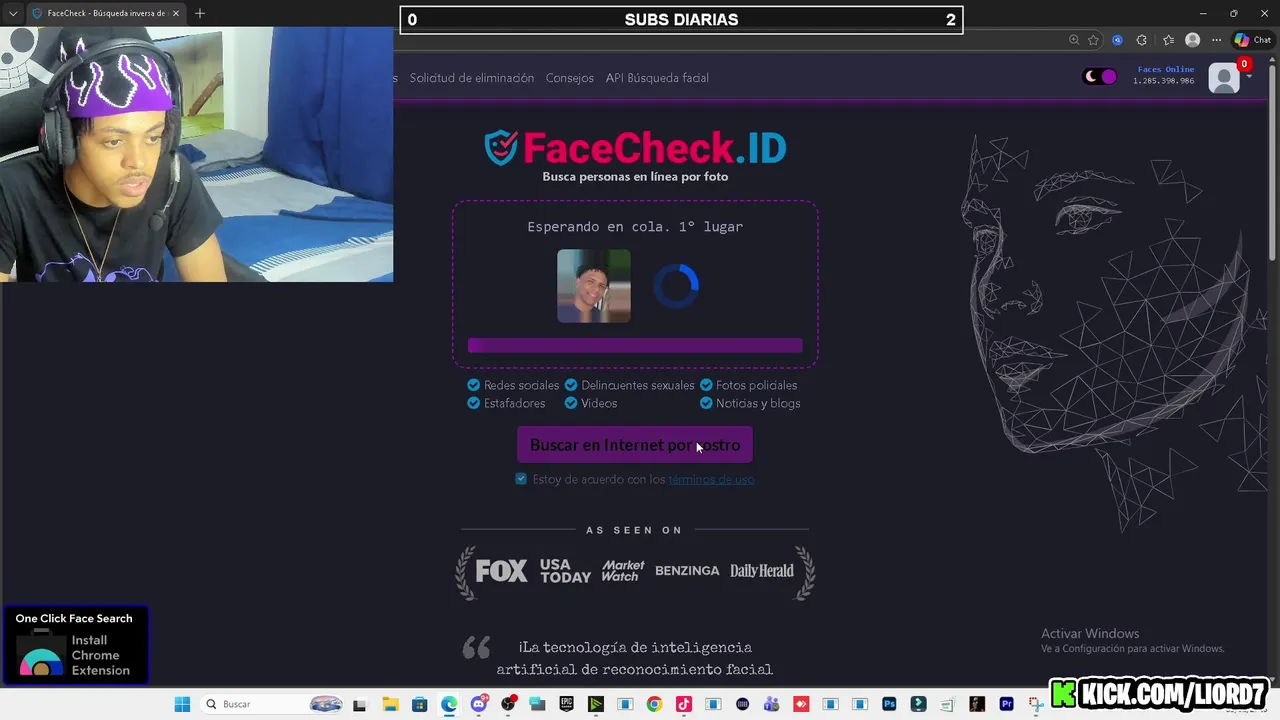Open the términos de uso link

click(711, 479)
